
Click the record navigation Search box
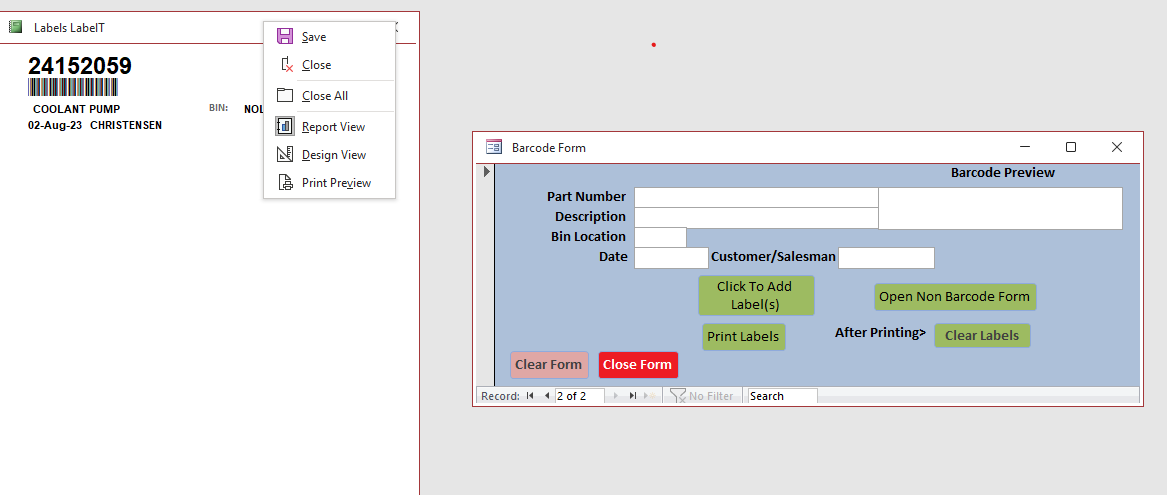(782, 396)
